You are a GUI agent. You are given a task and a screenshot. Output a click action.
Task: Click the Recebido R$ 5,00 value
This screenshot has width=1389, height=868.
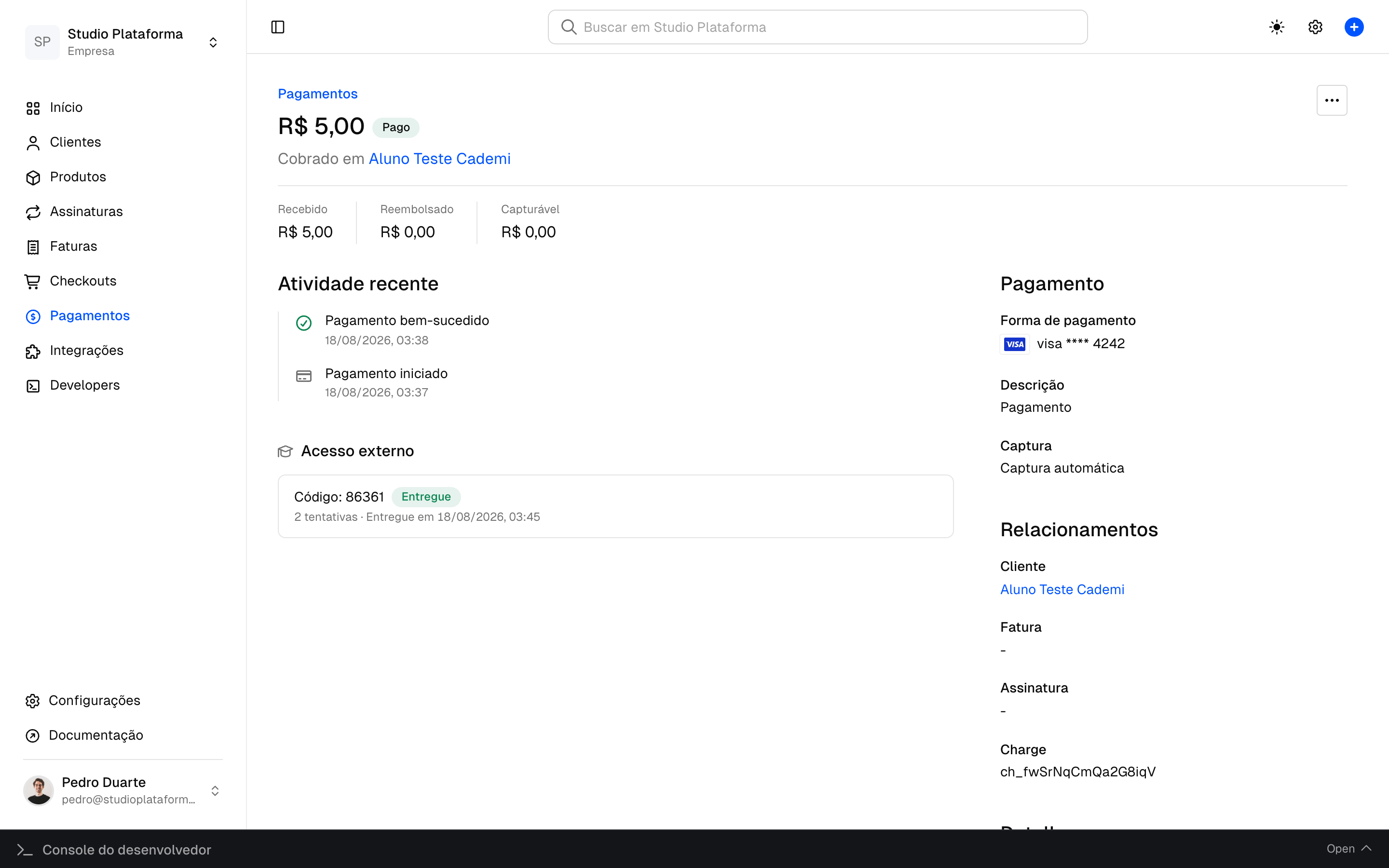305,232
